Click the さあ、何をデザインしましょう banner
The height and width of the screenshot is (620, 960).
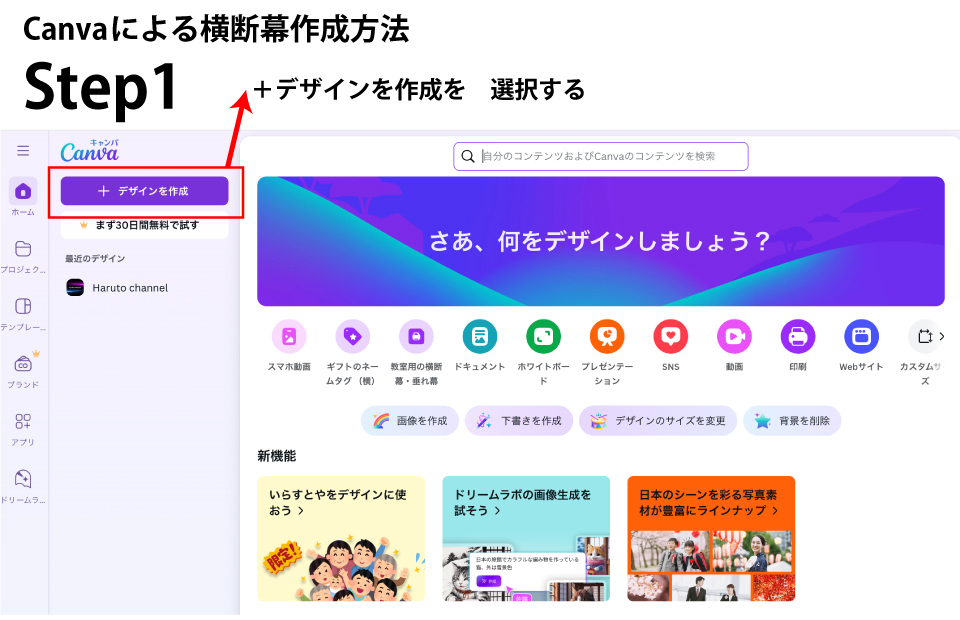[601, 241]
